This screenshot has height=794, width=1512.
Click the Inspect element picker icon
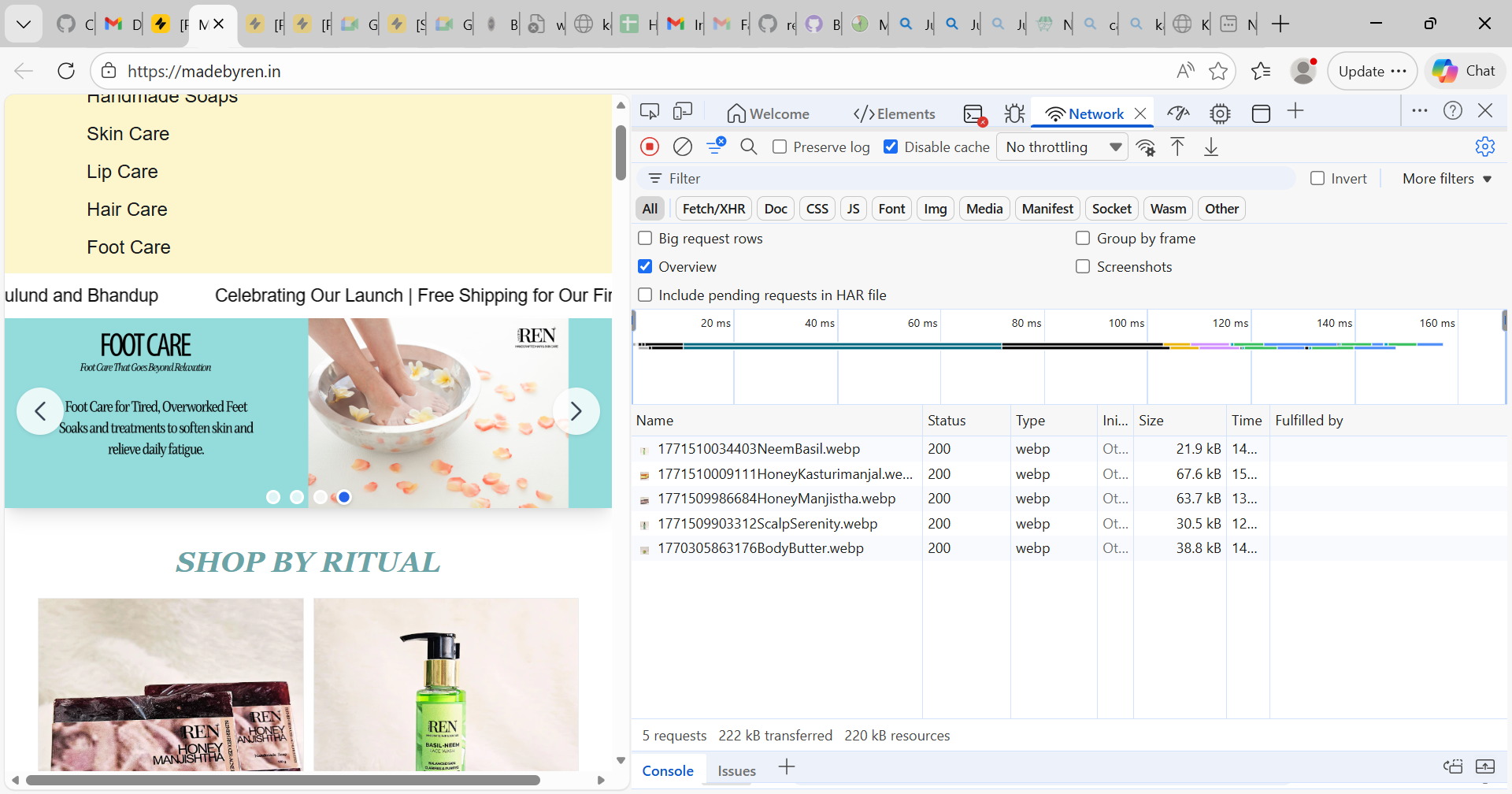tap(650, 112)
